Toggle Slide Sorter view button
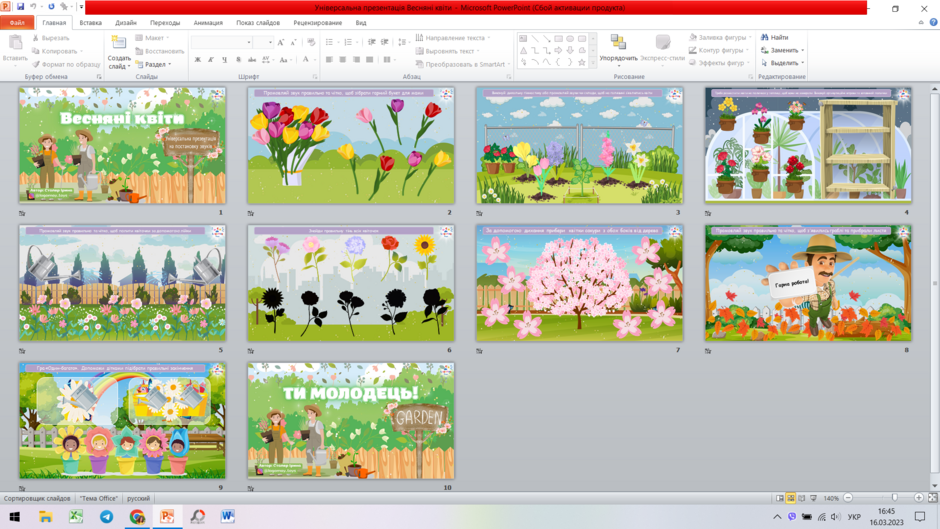Screen dimensions: 940x529 [791, 498]
